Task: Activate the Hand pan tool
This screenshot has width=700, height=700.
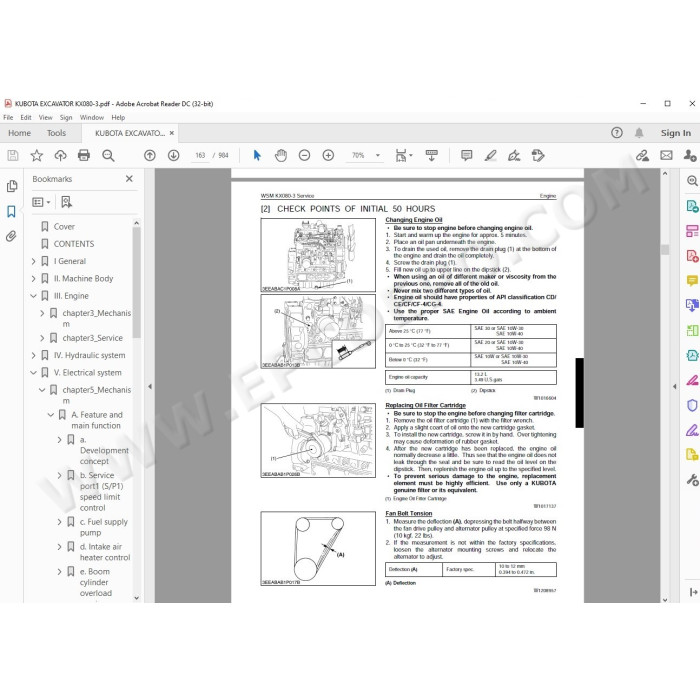Action: (x=281, y=155)
